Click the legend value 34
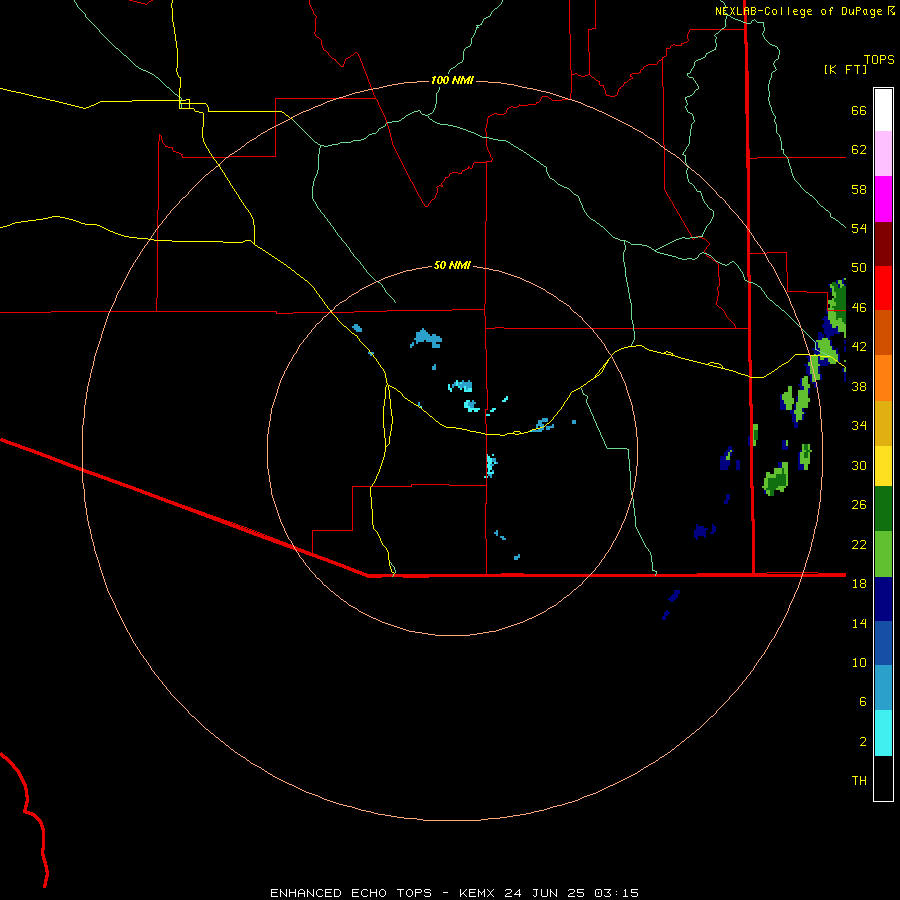Viewport: 900px width, 900px height. tap(859, 426)
